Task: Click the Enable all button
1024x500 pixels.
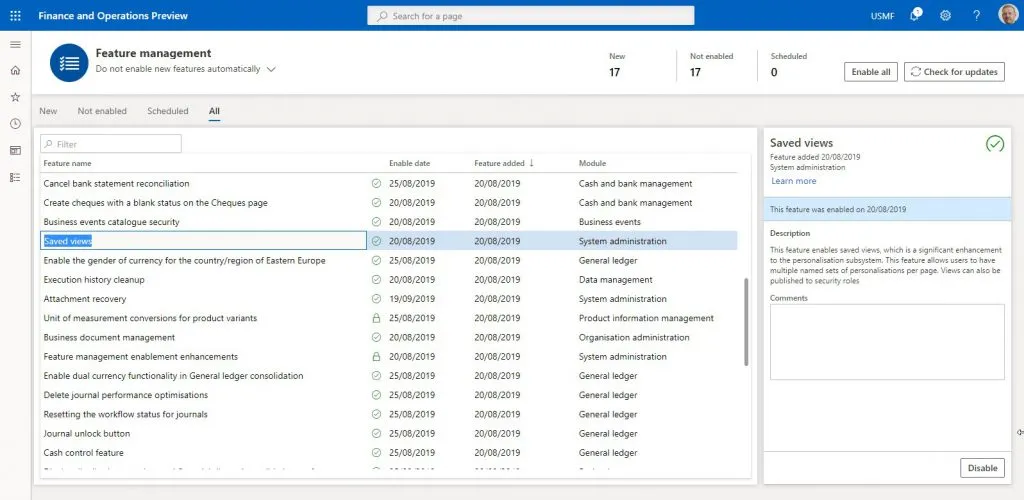Action: click(x=871, y=72)
